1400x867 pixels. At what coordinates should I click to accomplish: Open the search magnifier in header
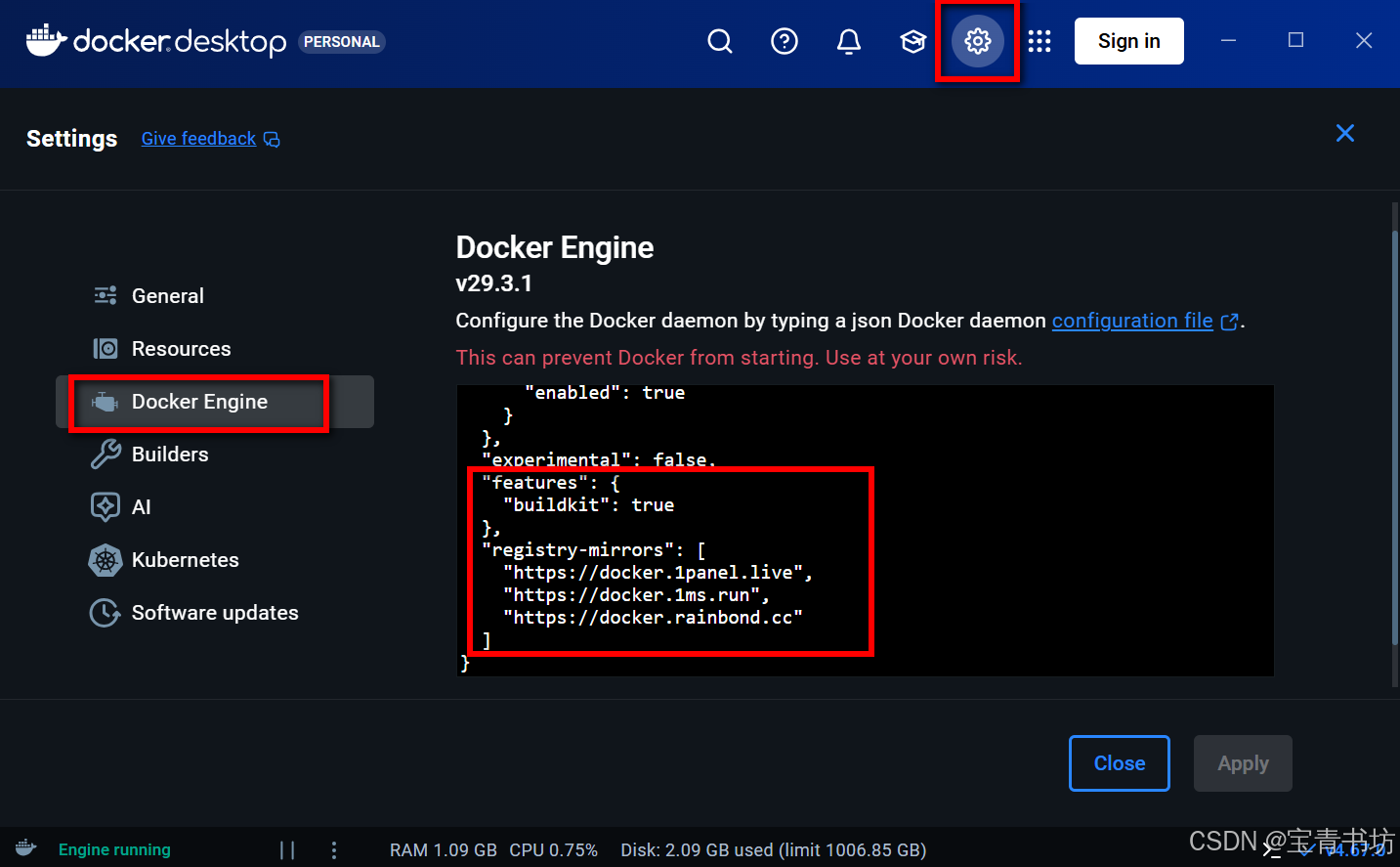[720, 41]
